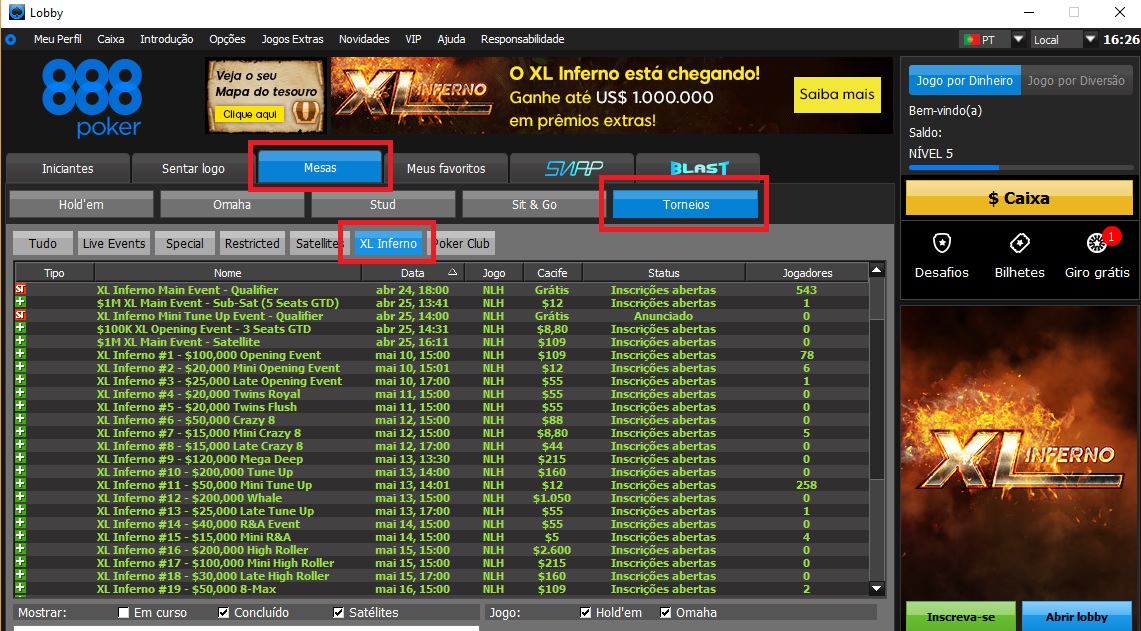Select Jogo por Dinheiro mode

[x=965, y=81]
